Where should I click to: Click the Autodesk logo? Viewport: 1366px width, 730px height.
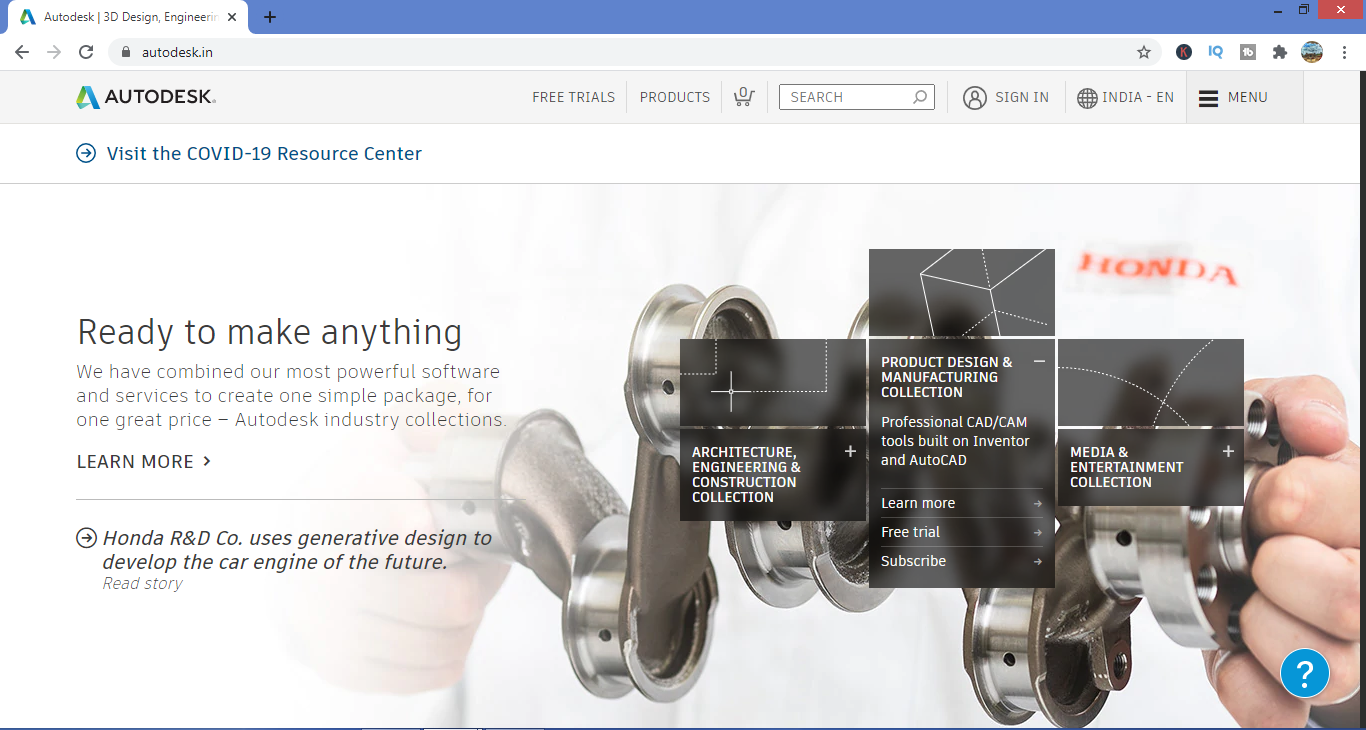[x=146, y=97]
